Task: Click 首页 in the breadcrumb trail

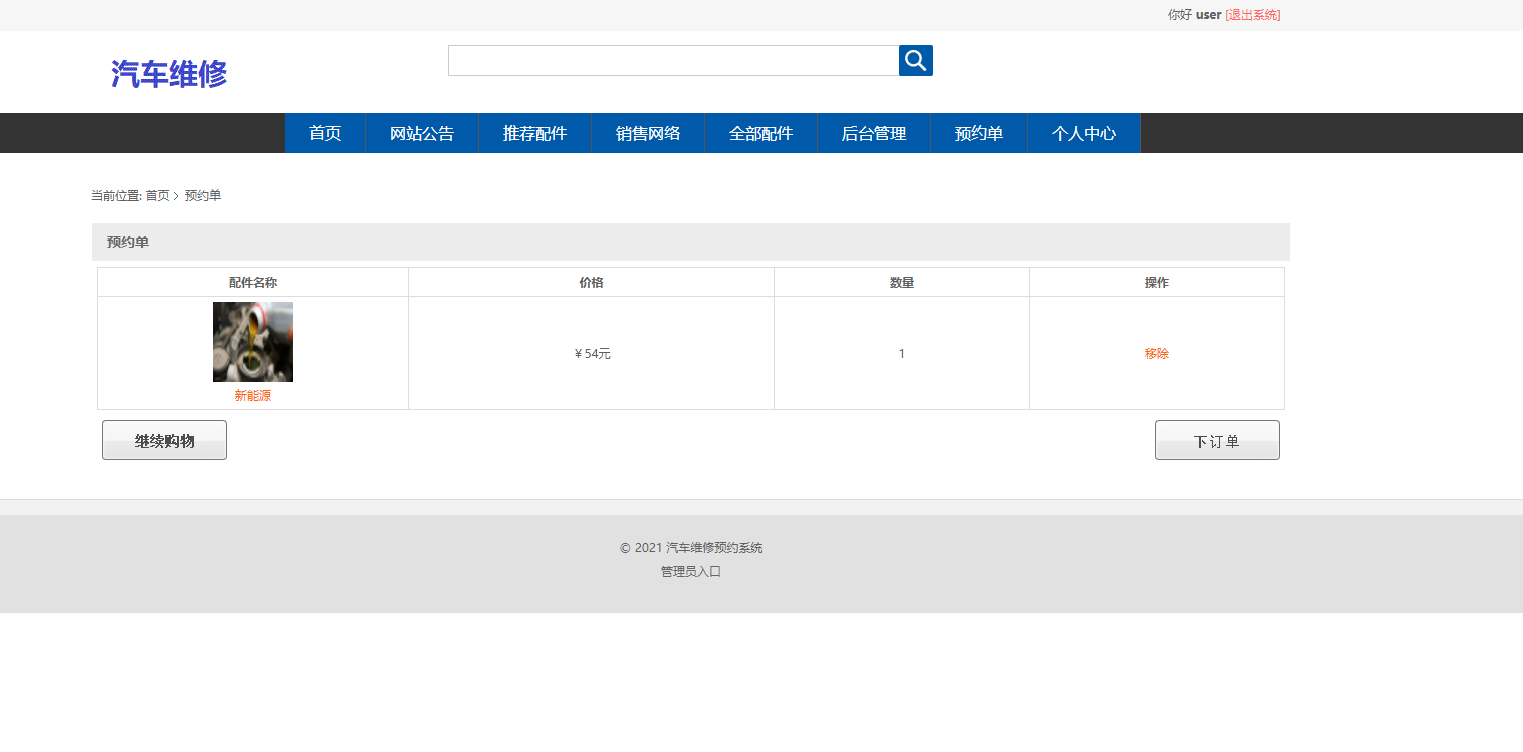Action: pyautogui.click(x=156, y=196)
